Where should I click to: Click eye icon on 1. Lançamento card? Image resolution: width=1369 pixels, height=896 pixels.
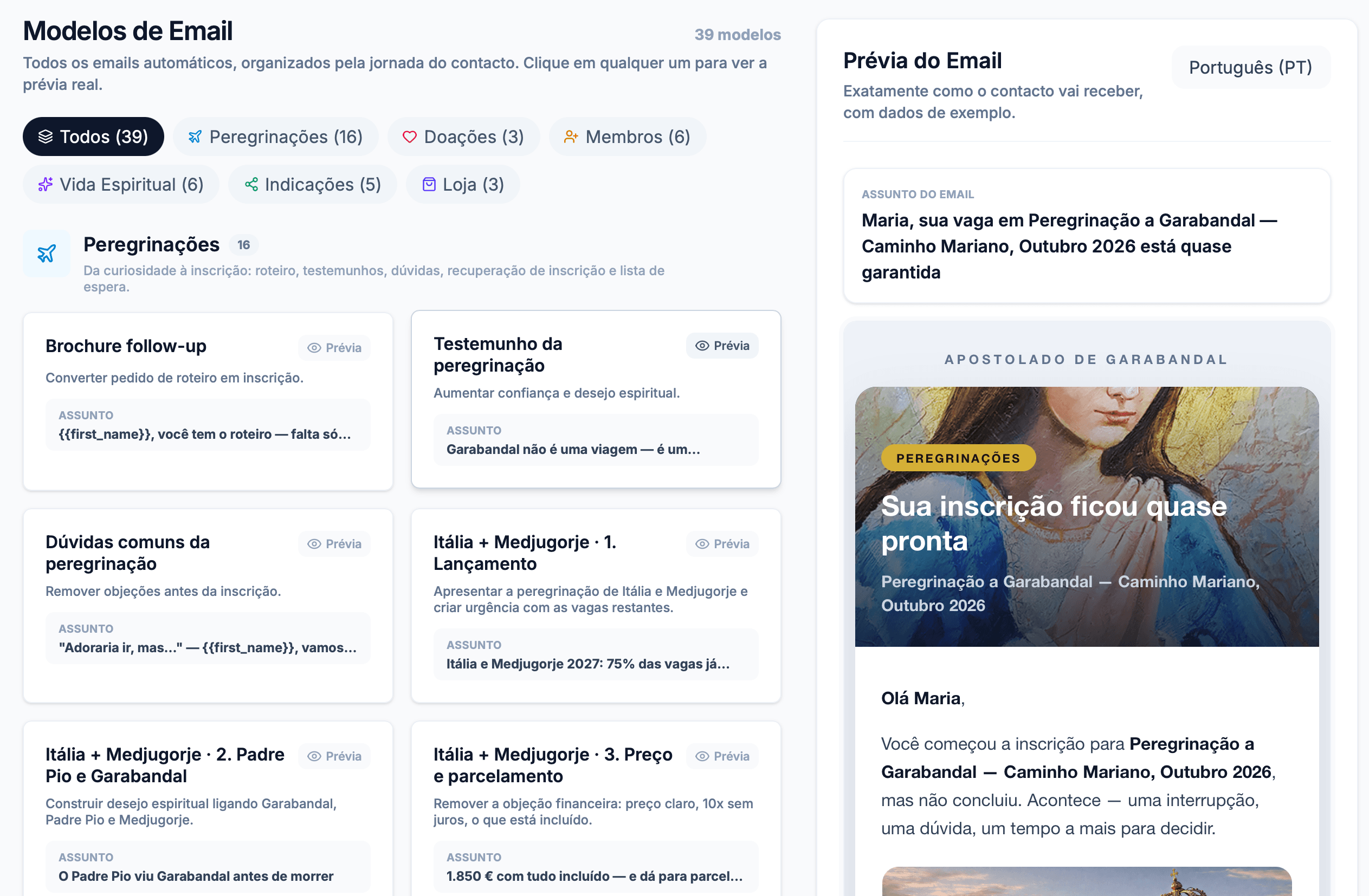point(702,544)
